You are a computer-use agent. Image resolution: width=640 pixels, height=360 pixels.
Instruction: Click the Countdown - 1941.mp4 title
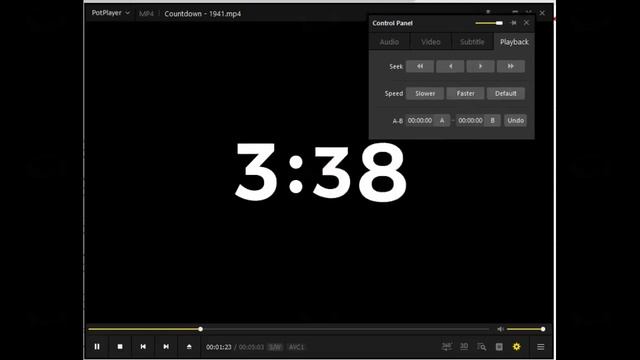[202, 14]
